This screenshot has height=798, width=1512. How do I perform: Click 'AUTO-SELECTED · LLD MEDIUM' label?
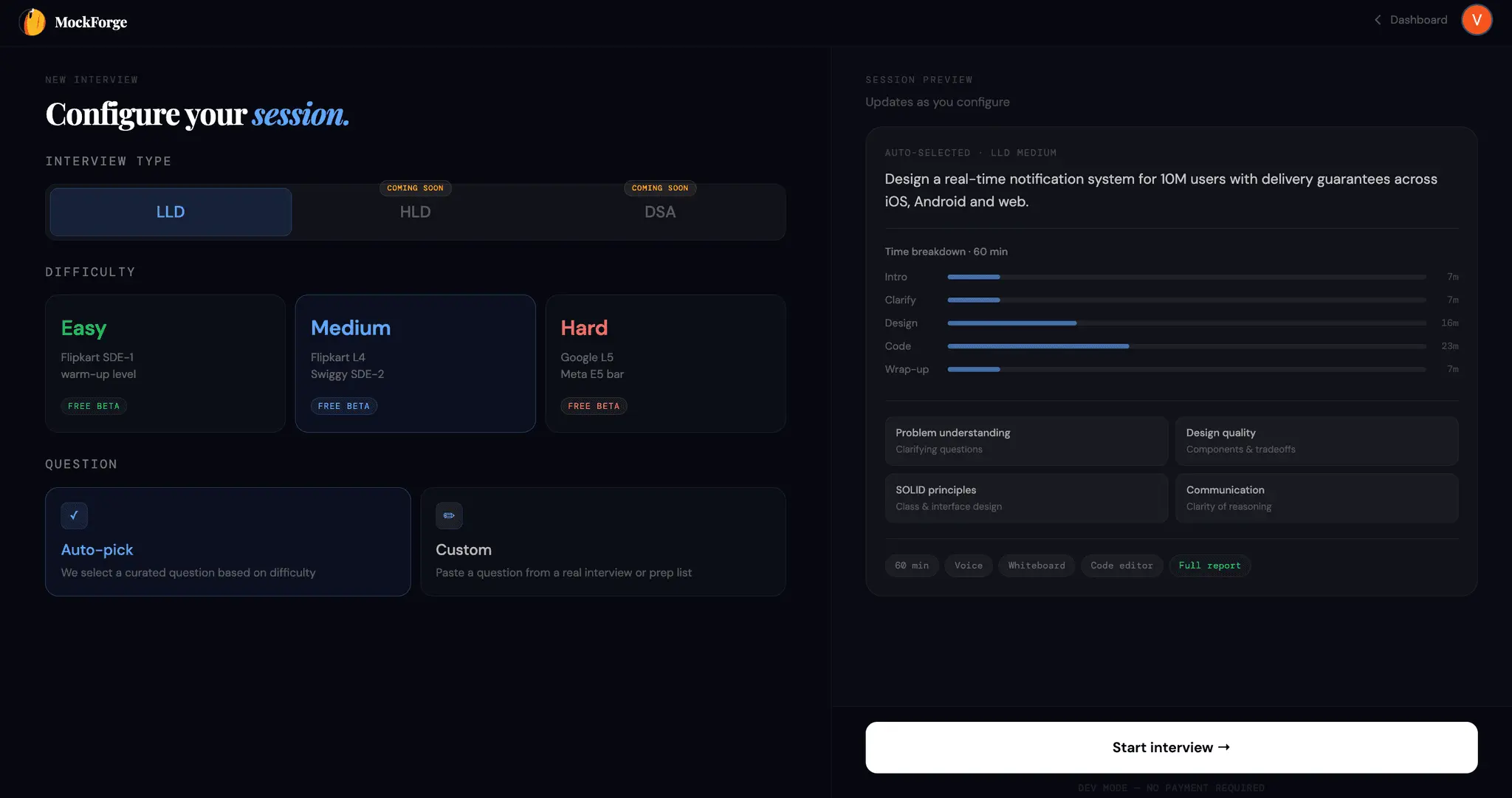click(971, 153)
